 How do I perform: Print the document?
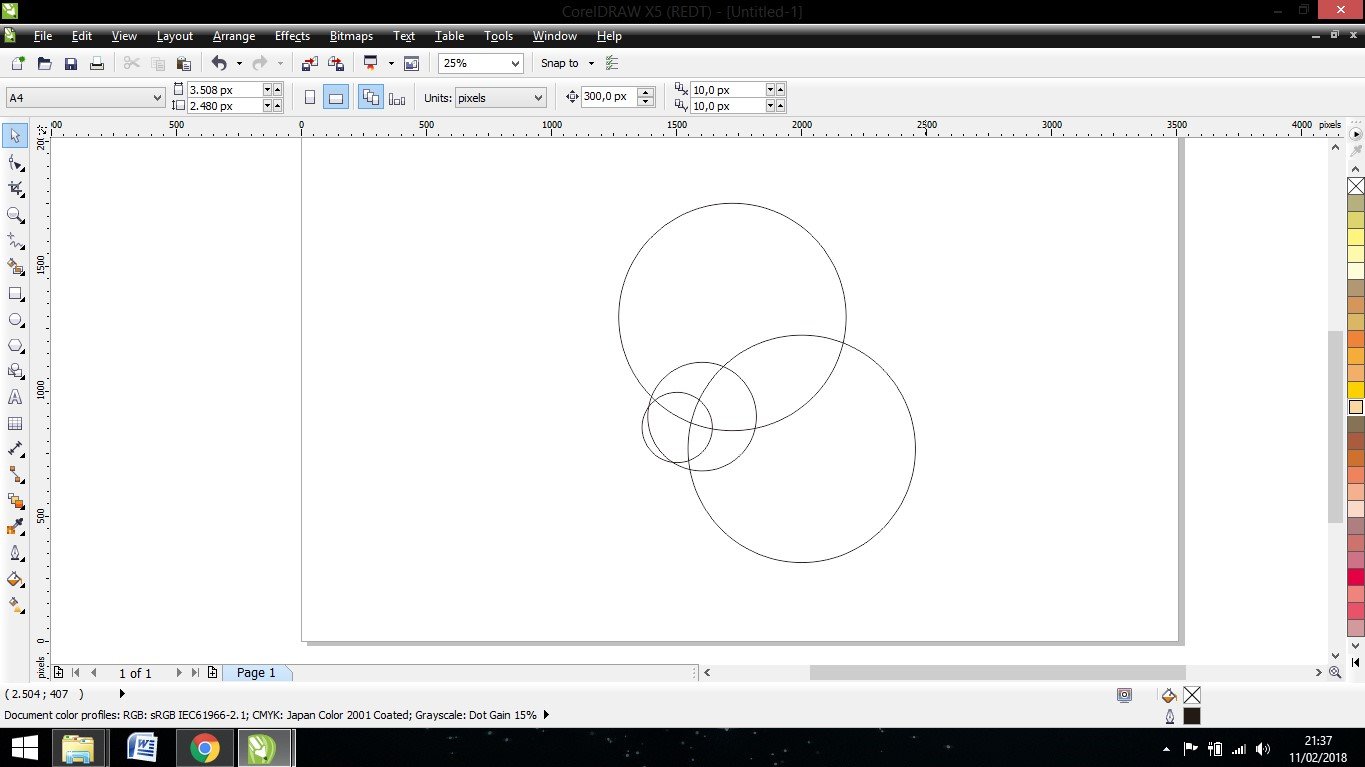point(97,63)
